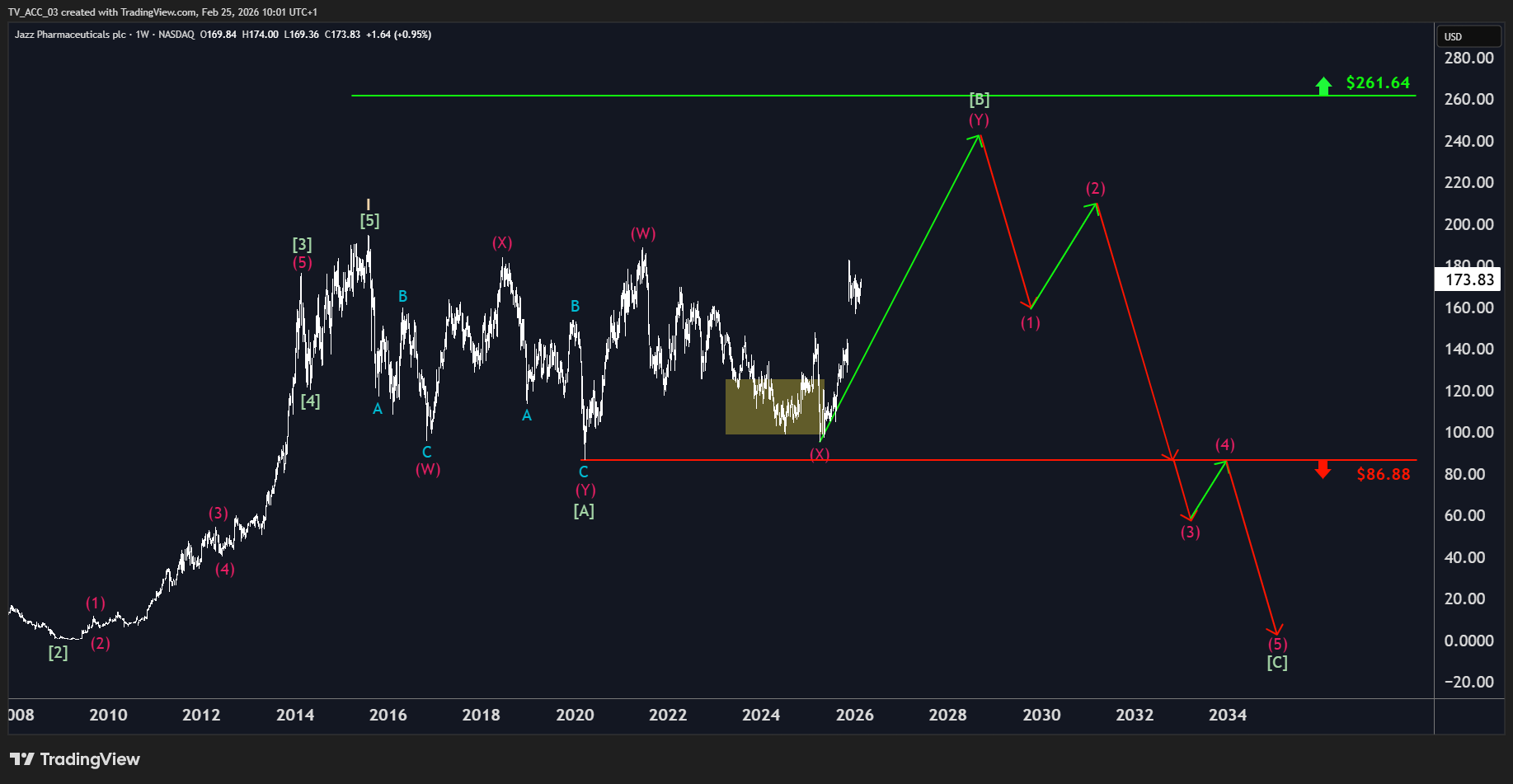Click the green up arrow near $261.64
The image size is (1513, 784).
[1323, 85]
